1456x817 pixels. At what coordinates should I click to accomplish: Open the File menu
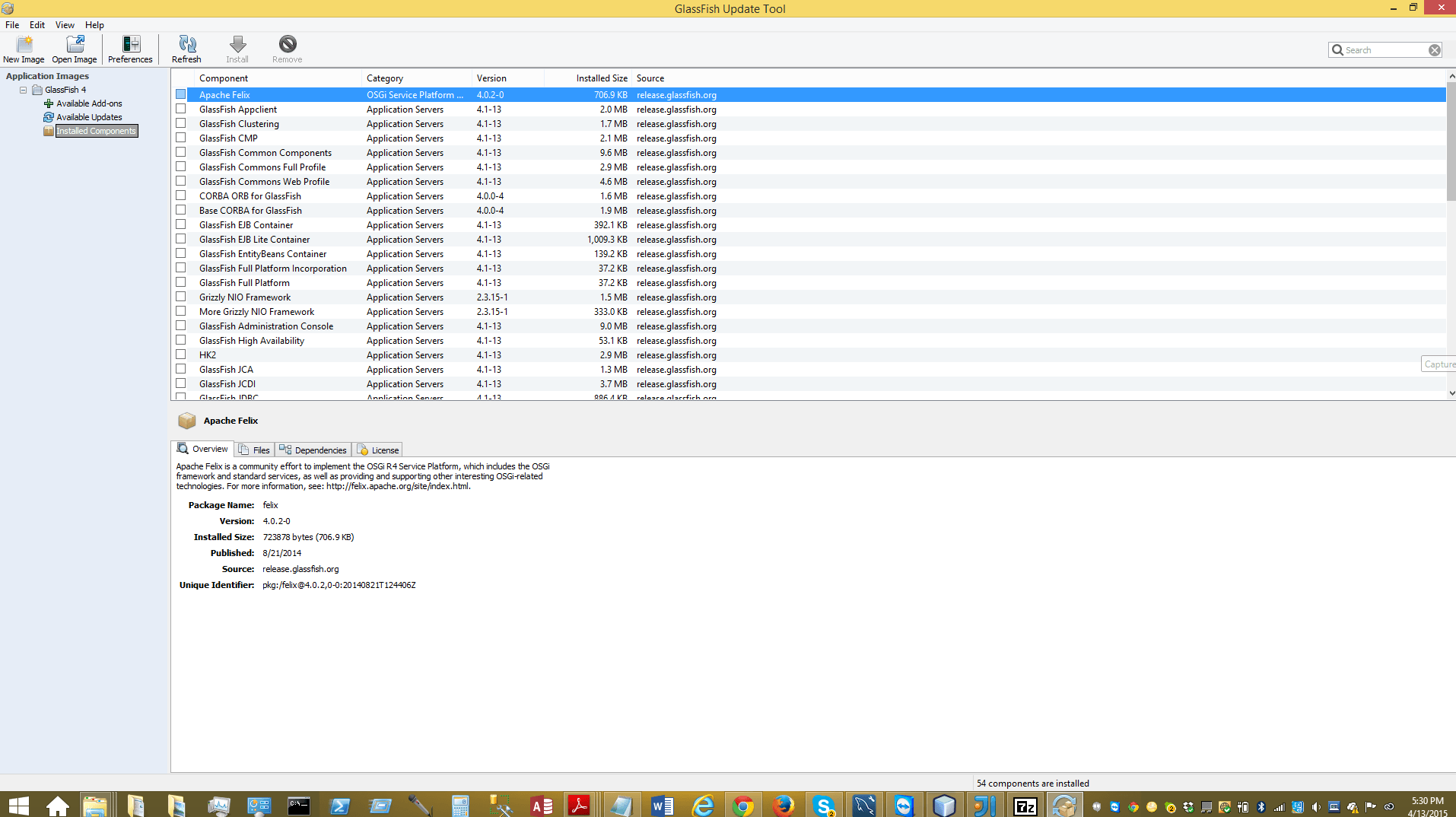coord(12,25)
